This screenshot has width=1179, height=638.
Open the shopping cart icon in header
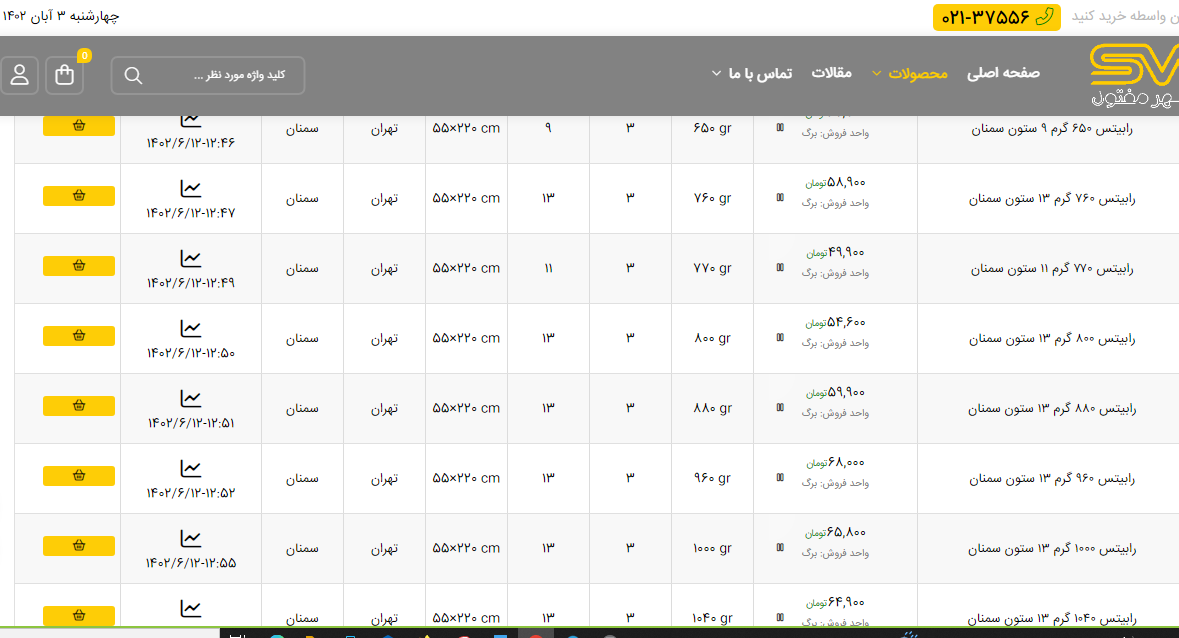(65, 75)
